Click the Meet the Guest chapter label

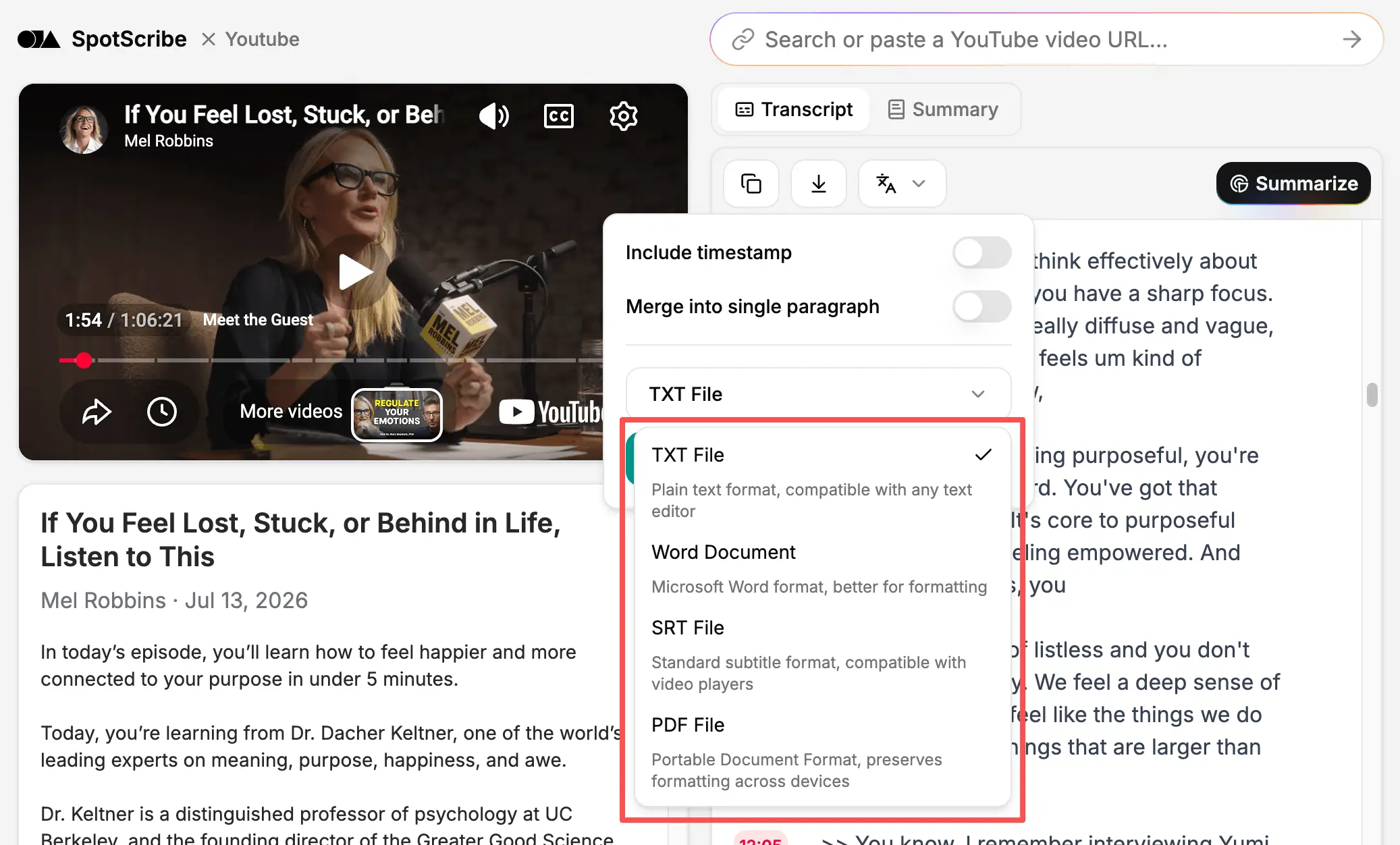coord(258,320)
